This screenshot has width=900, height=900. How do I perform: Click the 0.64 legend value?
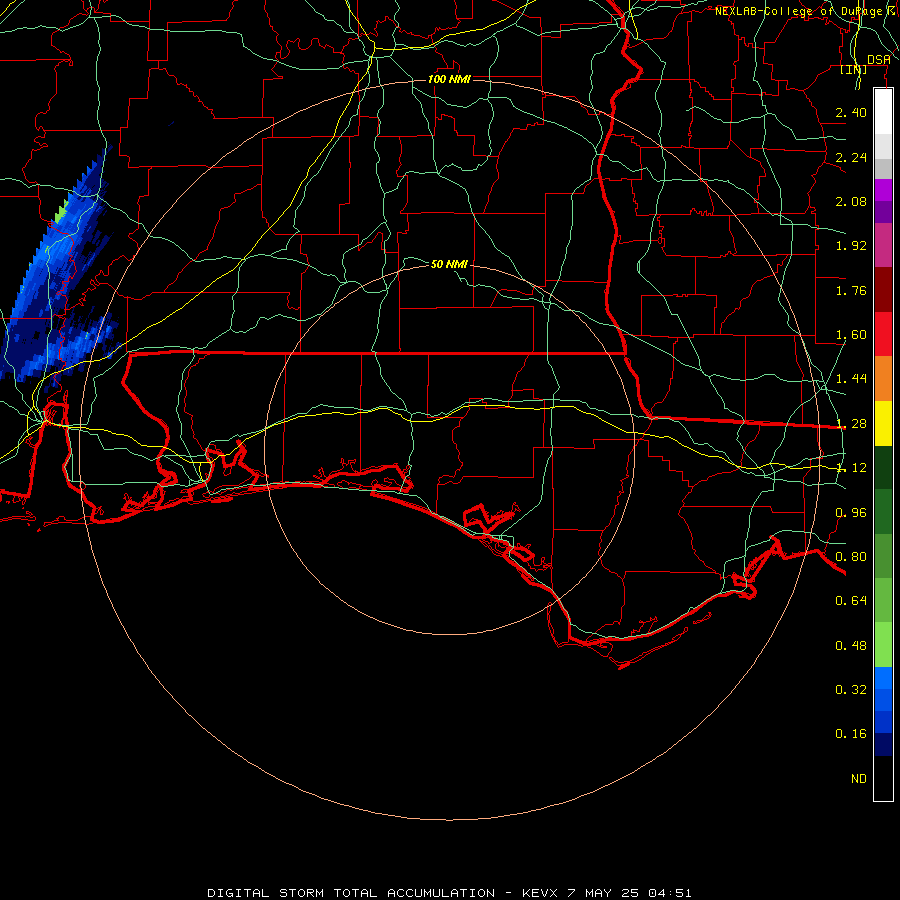(851, 601)
